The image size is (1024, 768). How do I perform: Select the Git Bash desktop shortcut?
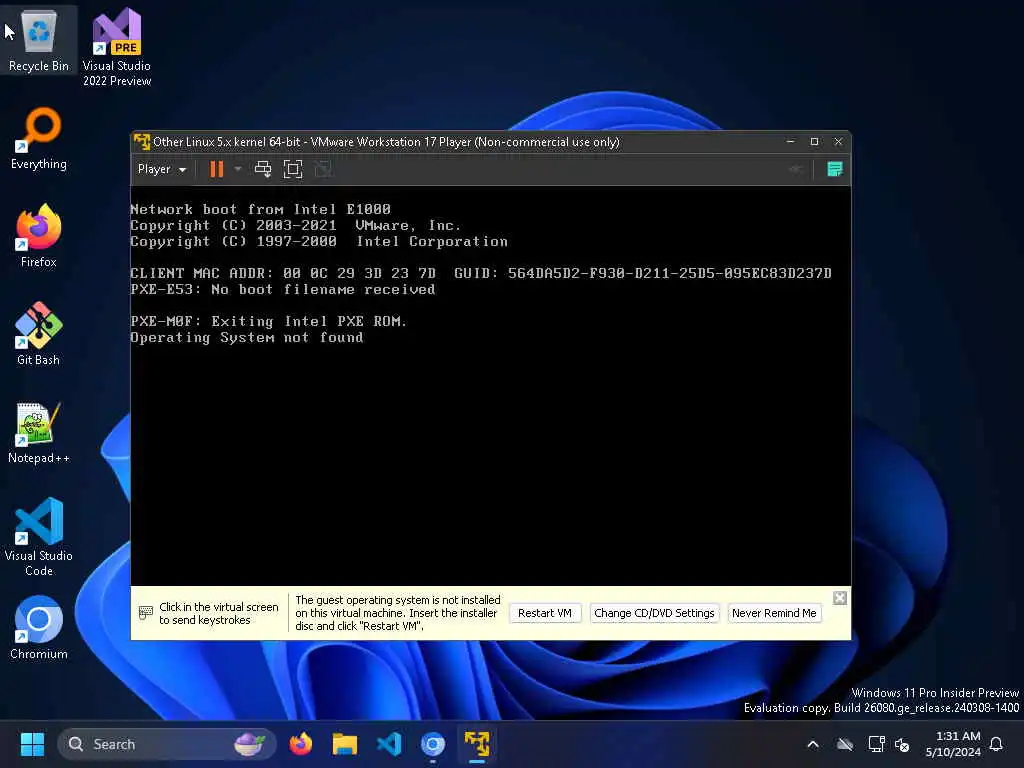(x=39, y=334)
